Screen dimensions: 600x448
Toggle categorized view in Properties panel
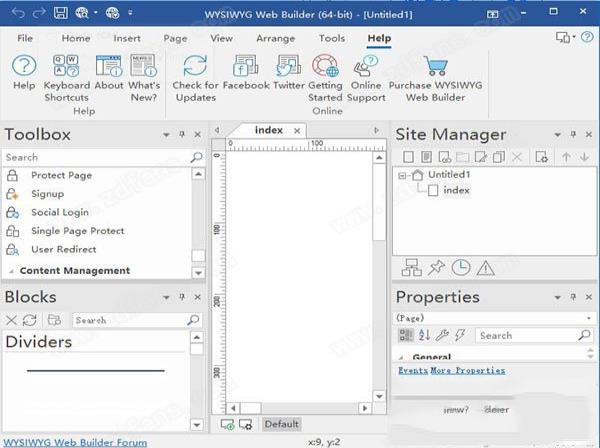(x=405, y=336)
